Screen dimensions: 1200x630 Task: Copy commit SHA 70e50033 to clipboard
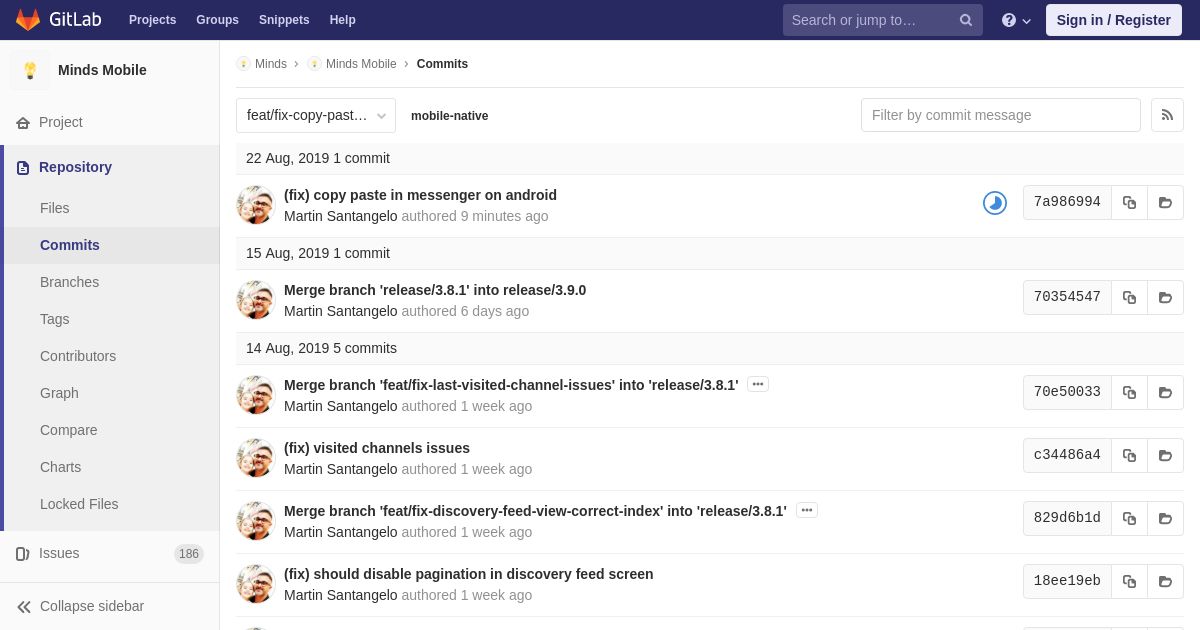(1129, 392)
